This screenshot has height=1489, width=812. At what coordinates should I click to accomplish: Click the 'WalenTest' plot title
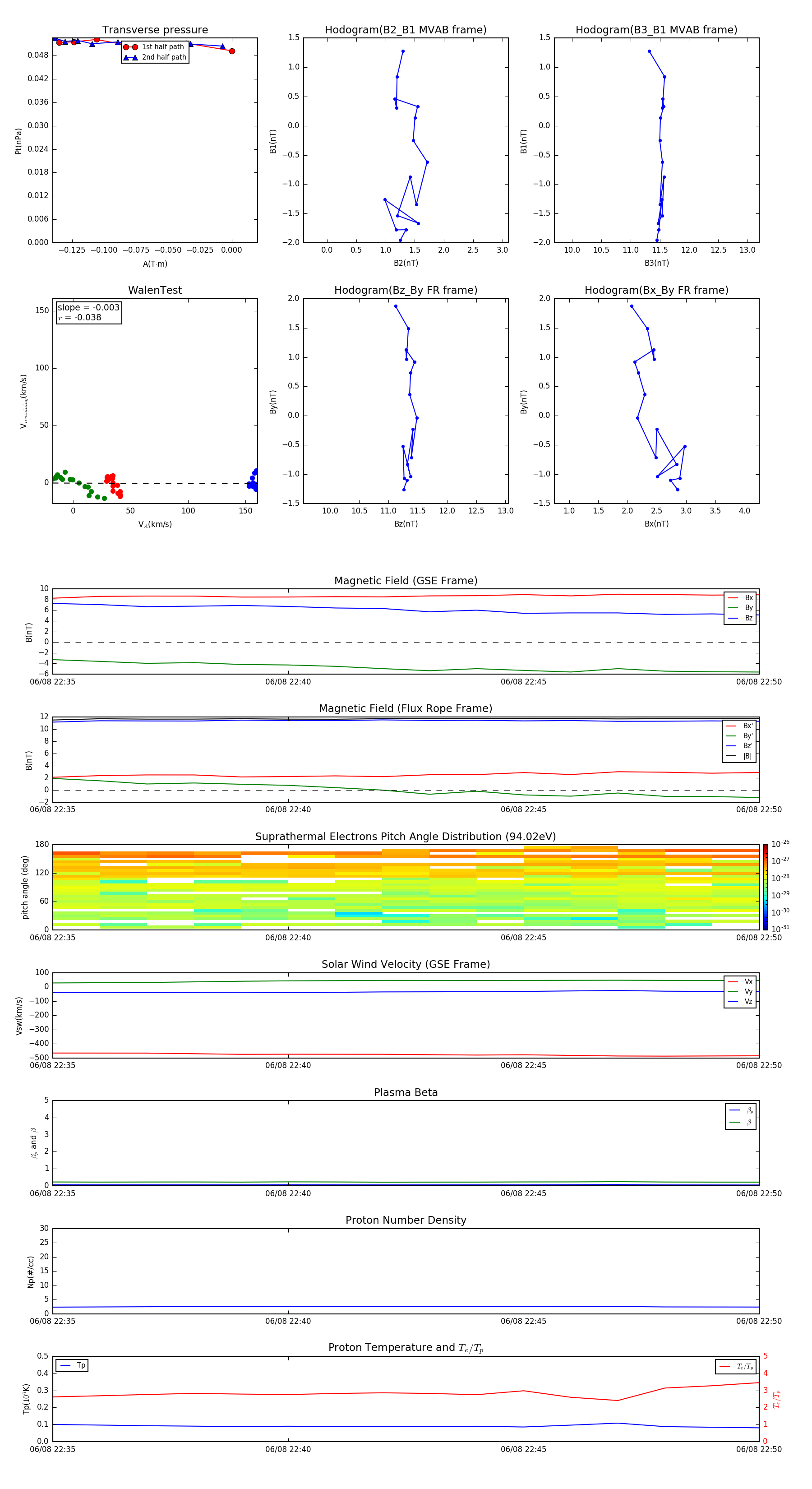click(155, 290)
